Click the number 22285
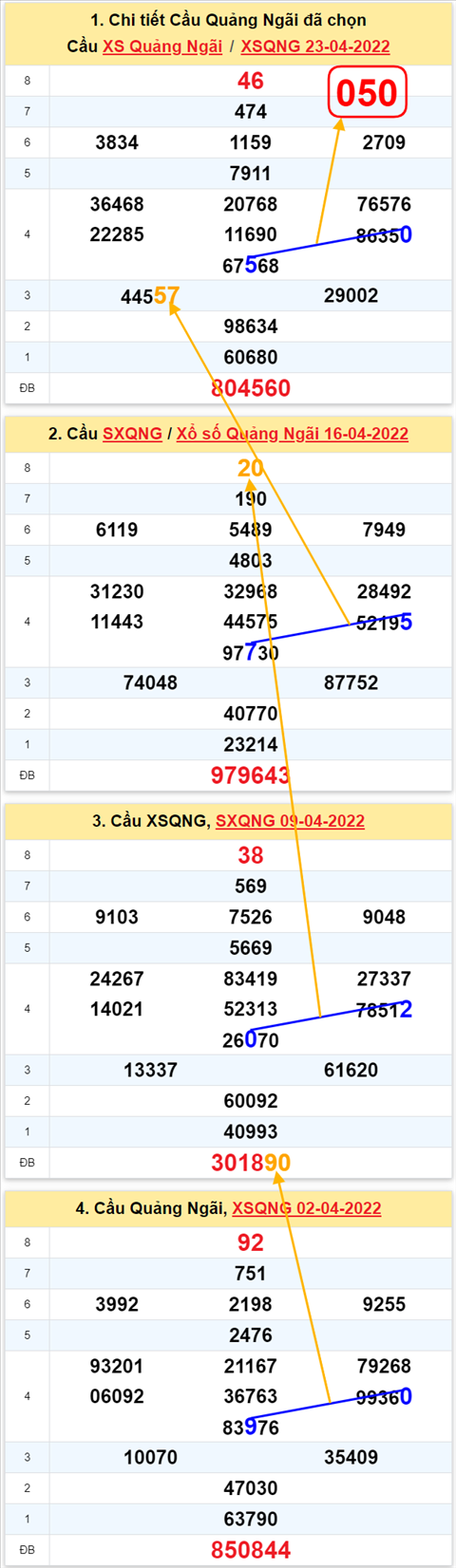Viewport: 456px width, 1568px height. coord(117,234)
